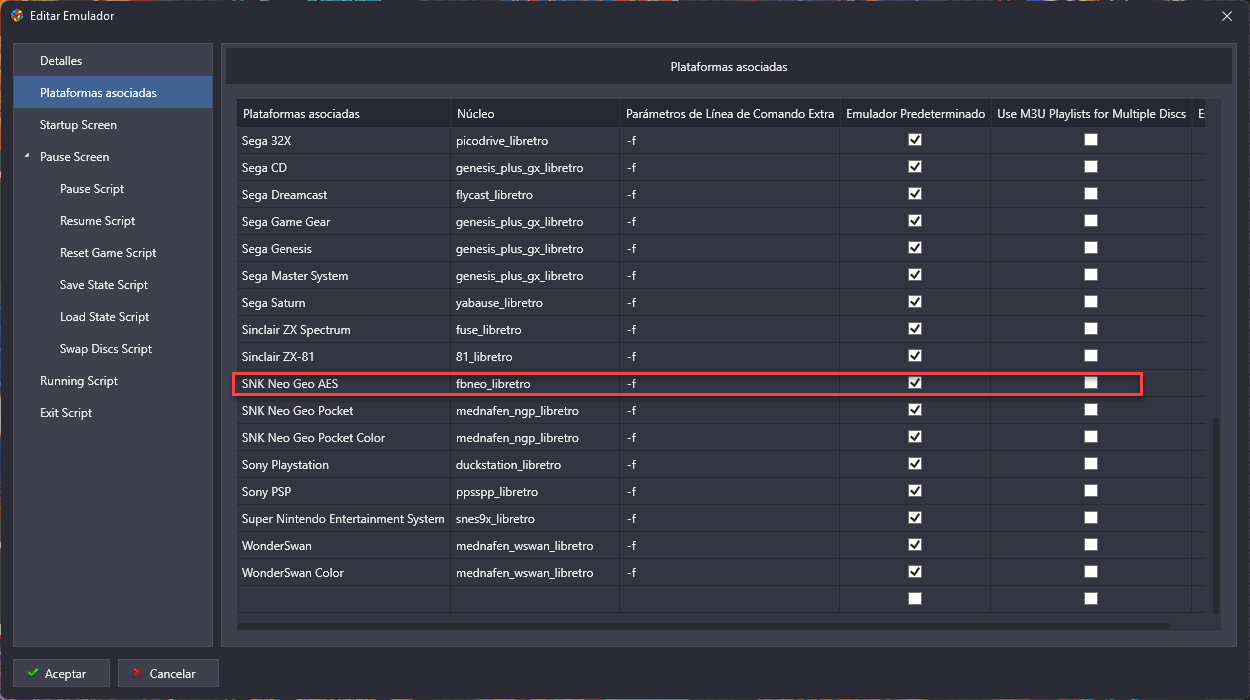Click the -f parameter for Sega 32X
This screenshot has width=1250, height=700.
[x=730, y=140]
